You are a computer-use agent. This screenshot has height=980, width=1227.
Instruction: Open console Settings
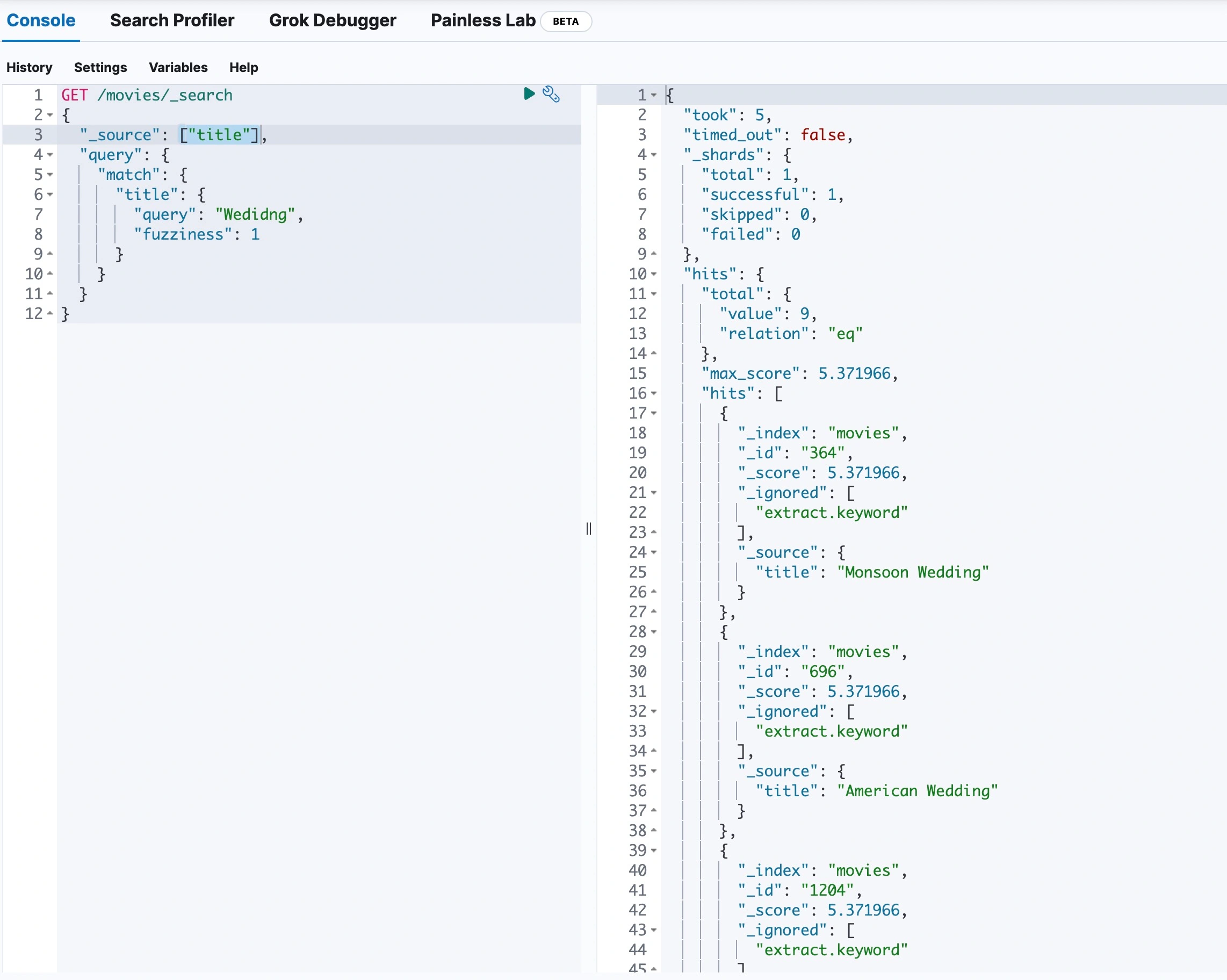(100, 67)
